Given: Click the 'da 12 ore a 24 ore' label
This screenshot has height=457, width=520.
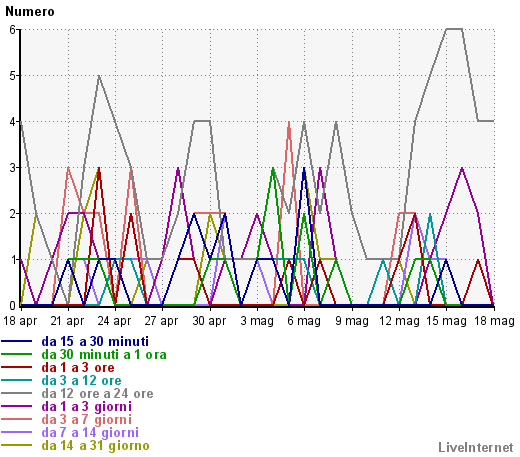Looking at the screenshot, I should (97, 394).
